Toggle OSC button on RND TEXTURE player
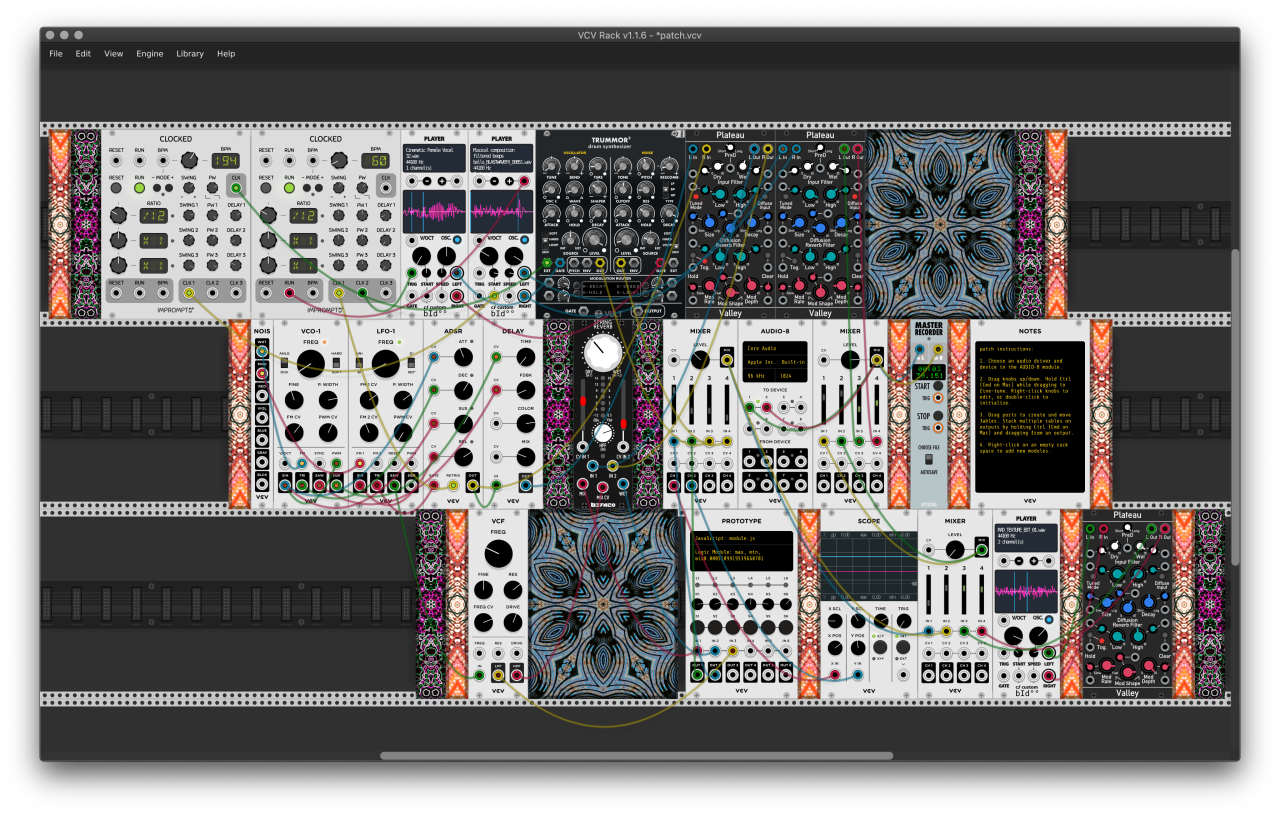The height and width of the screenshot is (814, 1280). coord(1049,620)
